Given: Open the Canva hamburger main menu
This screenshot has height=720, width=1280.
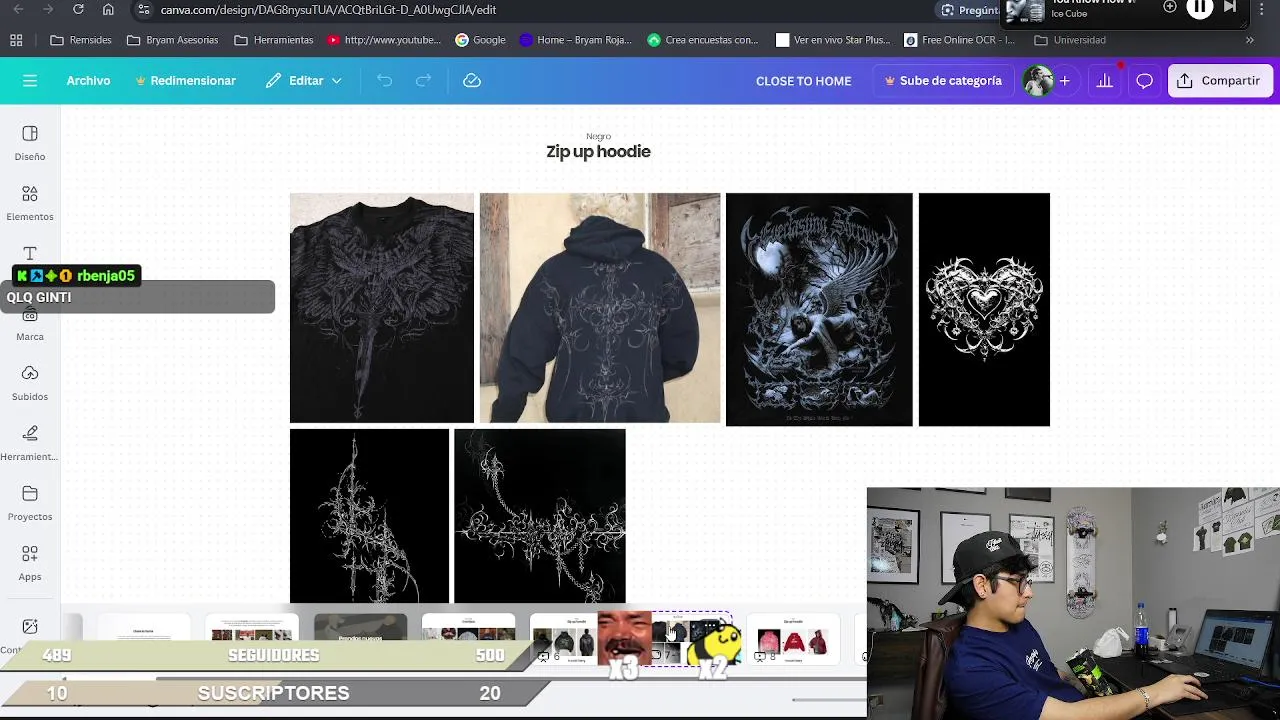Looking at the screenshot, I should pyautogui.click(x=30, y=81).
